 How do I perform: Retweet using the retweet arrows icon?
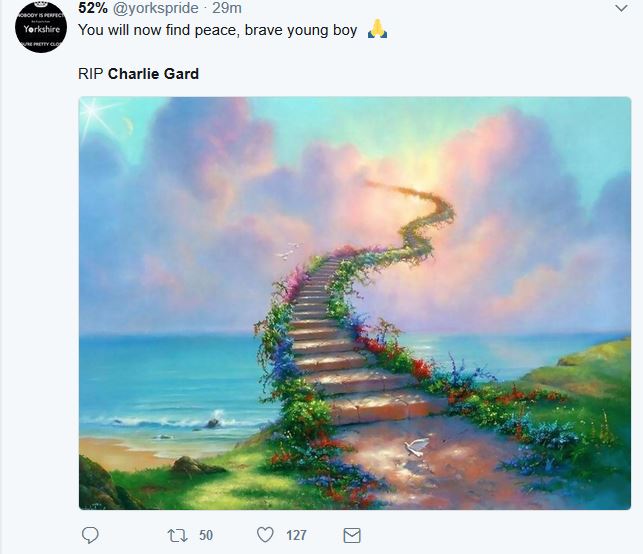177,536
